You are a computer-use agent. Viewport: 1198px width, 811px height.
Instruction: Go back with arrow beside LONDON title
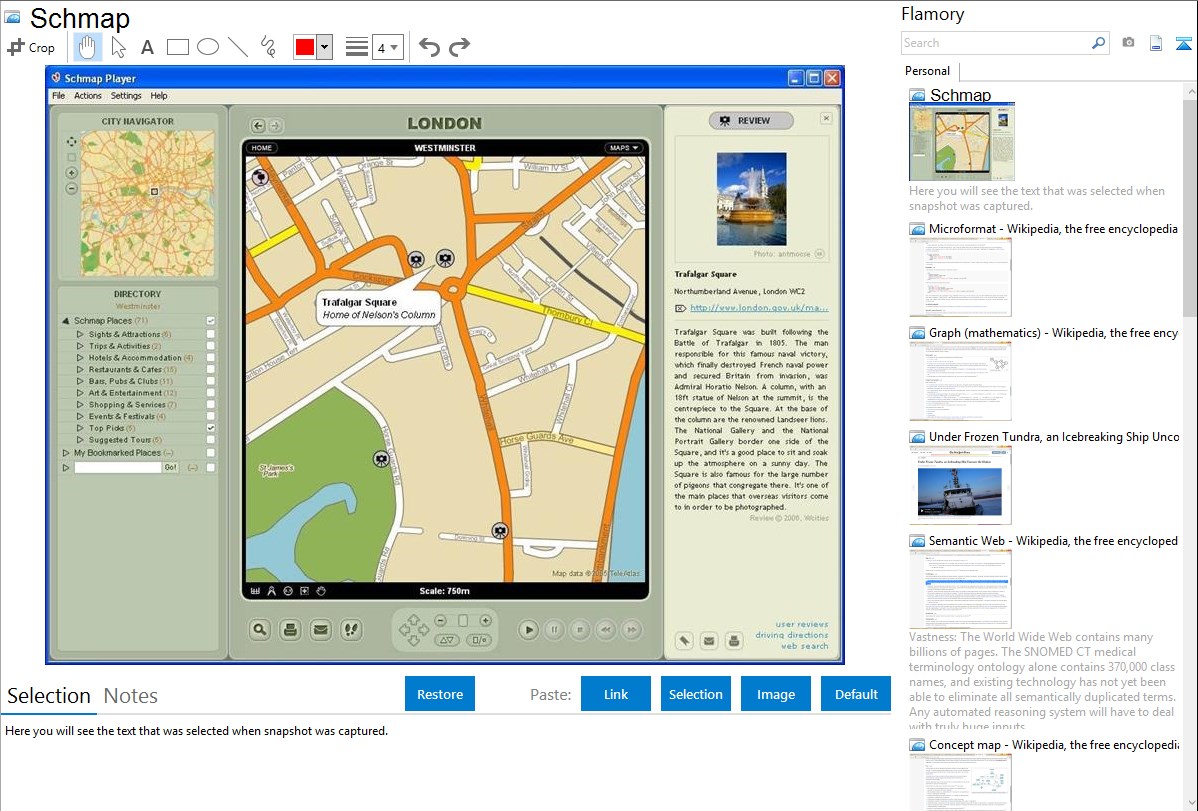(258, 125)
